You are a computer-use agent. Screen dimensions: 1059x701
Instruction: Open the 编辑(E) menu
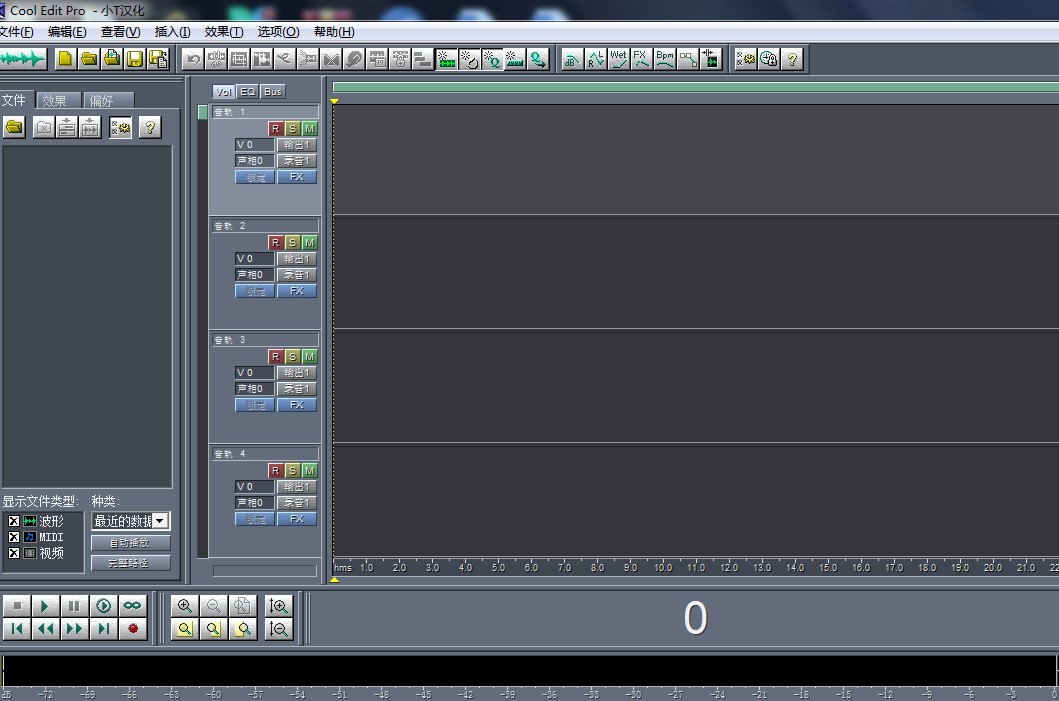pos(67,32)
